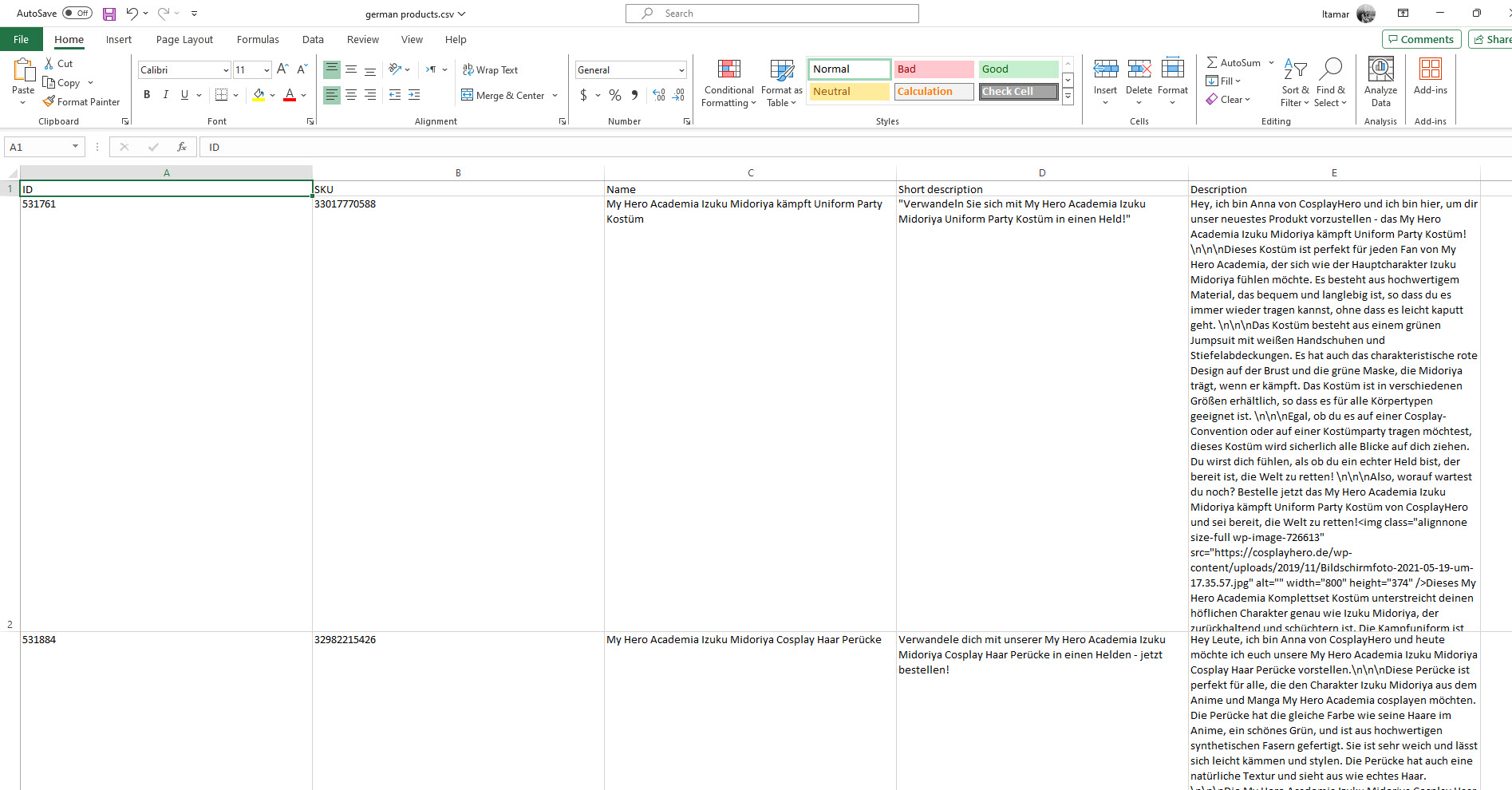Viewport: 1512px width, 790px height.
Task: Apply the Good cell style
Action: pos(1019,69)
